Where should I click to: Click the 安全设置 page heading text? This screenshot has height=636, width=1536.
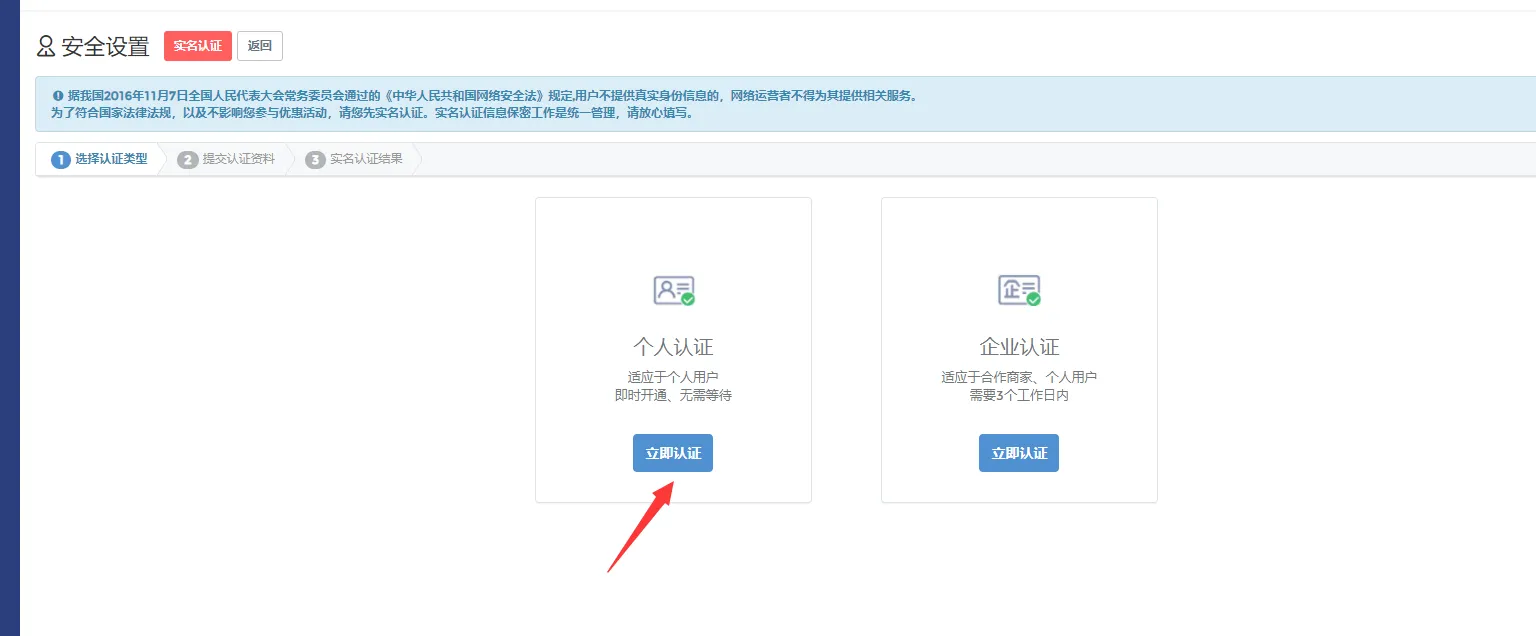click(105, 46)
